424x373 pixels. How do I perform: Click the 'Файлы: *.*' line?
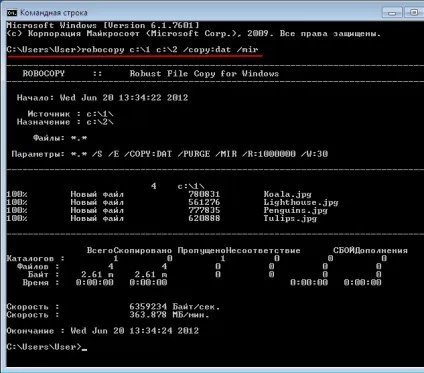(60, 138)
